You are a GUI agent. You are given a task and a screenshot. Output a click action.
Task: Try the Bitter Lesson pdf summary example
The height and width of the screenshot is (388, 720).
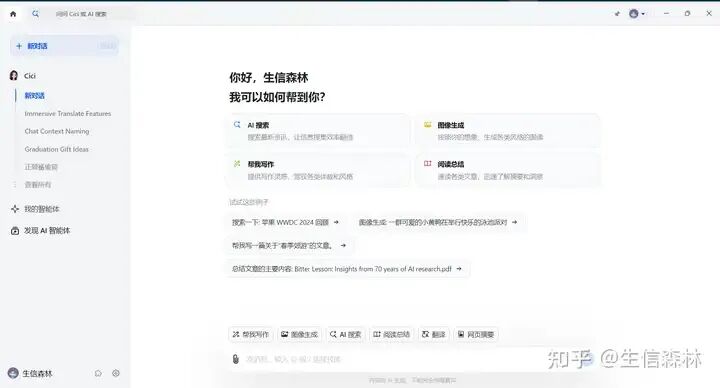(347, 269)
